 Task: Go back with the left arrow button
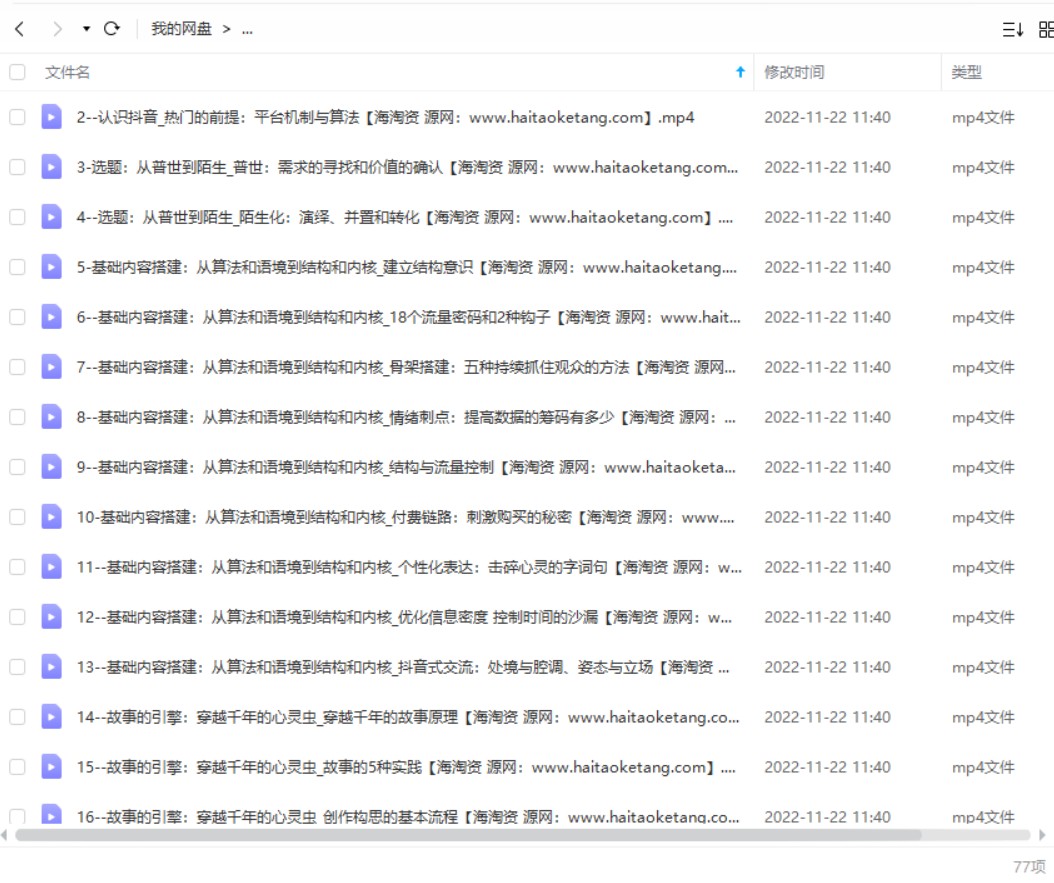(x=19, y=29)
